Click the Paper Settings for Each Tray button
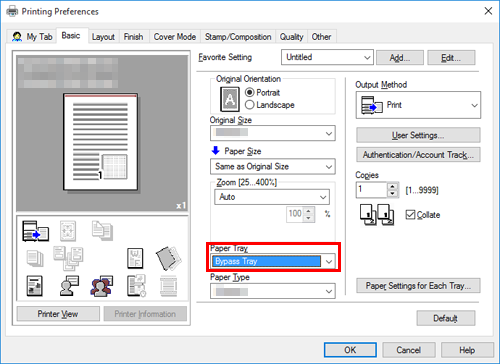 point(418,286)
